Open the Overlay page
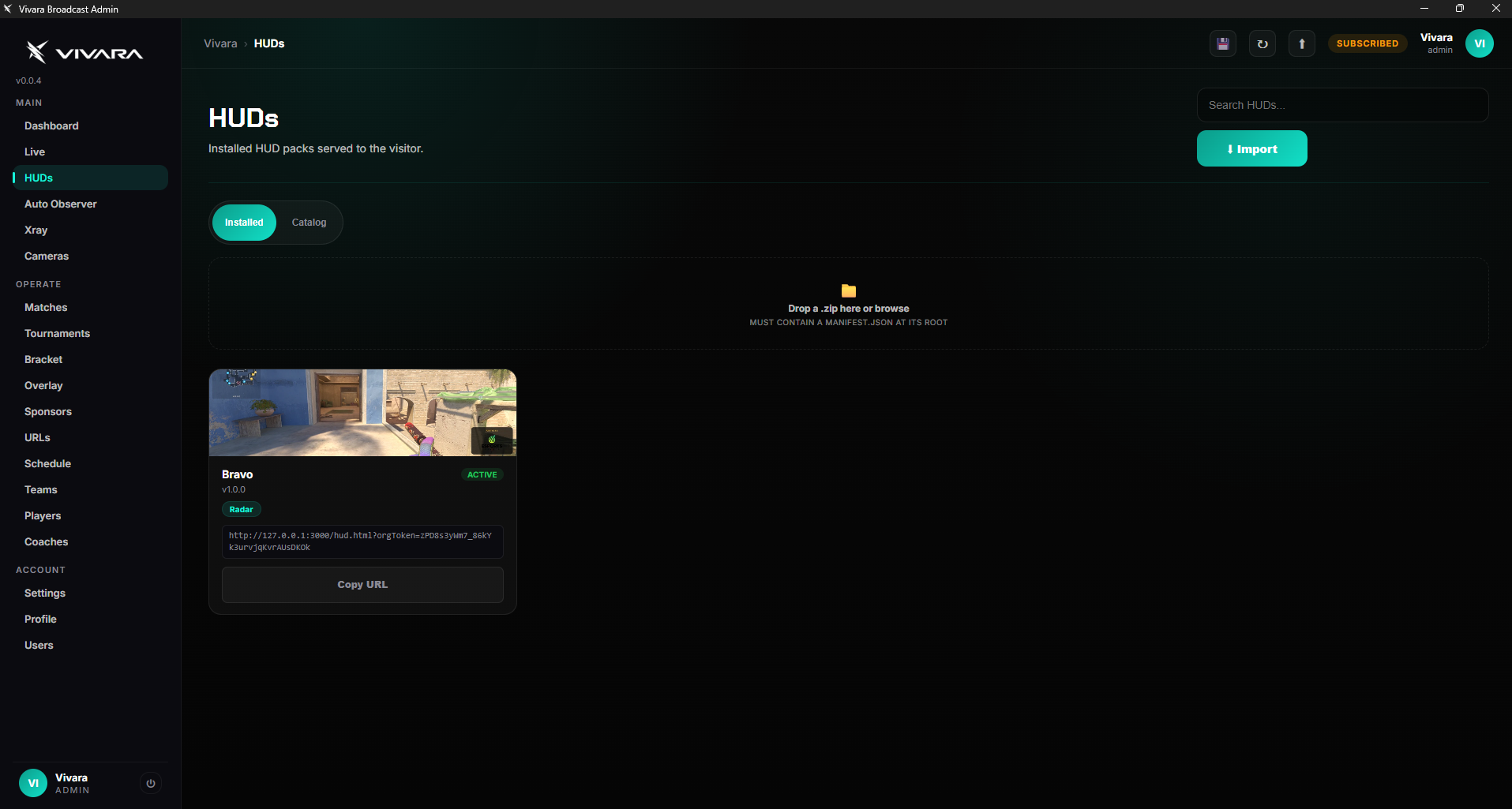This screenshot has height=809, width=1512. [90, 385]
